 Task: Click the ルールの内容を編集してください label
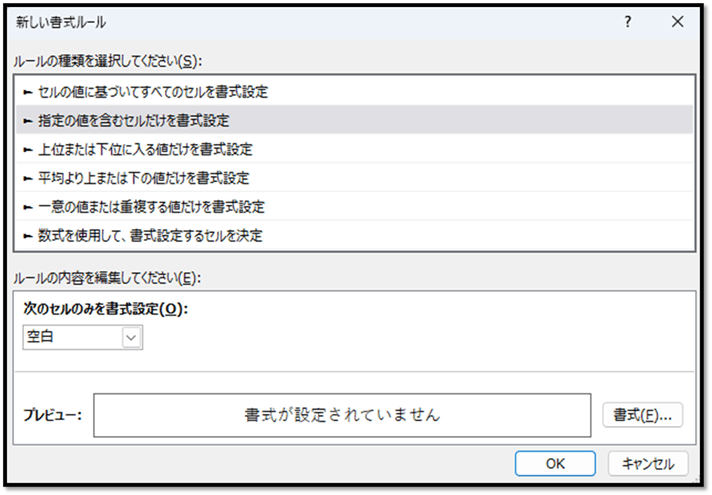[x=113, y=277]
